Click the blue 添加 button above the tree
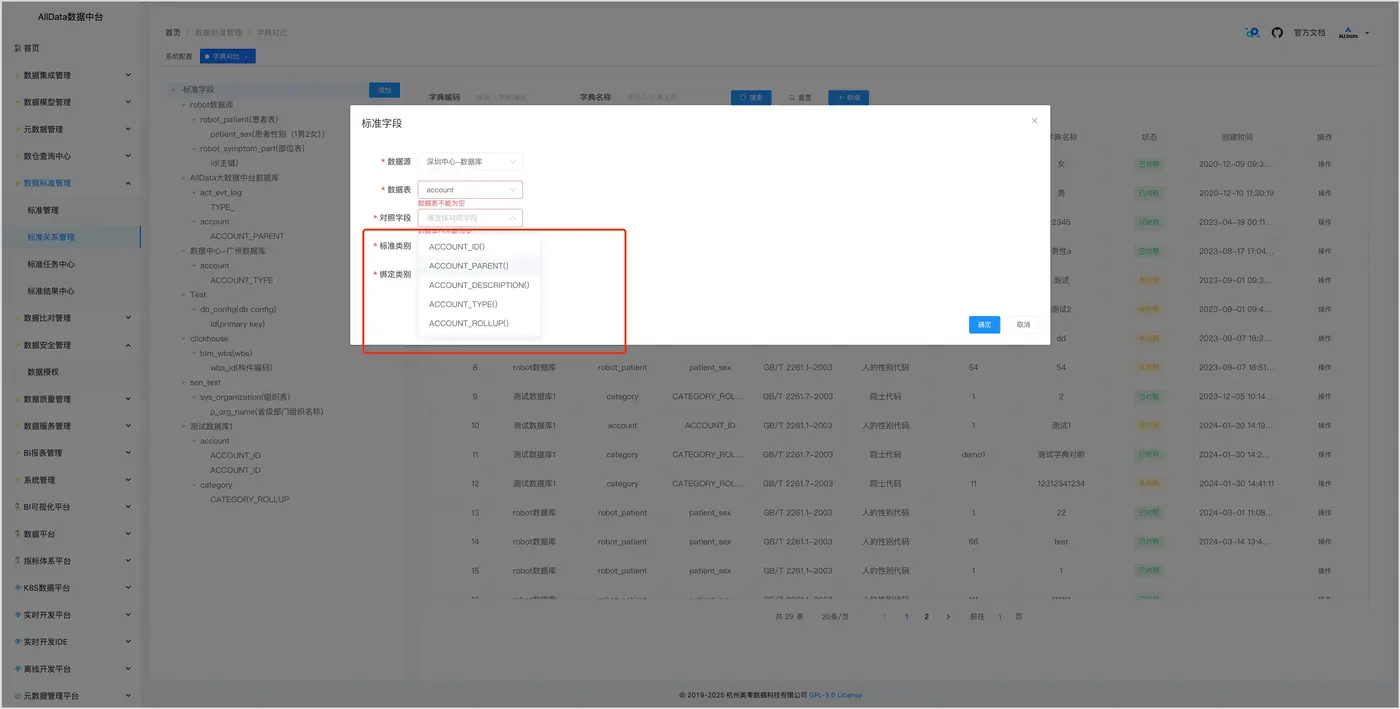This screenshot has width=1400, height=709. [x=384, y=90]
